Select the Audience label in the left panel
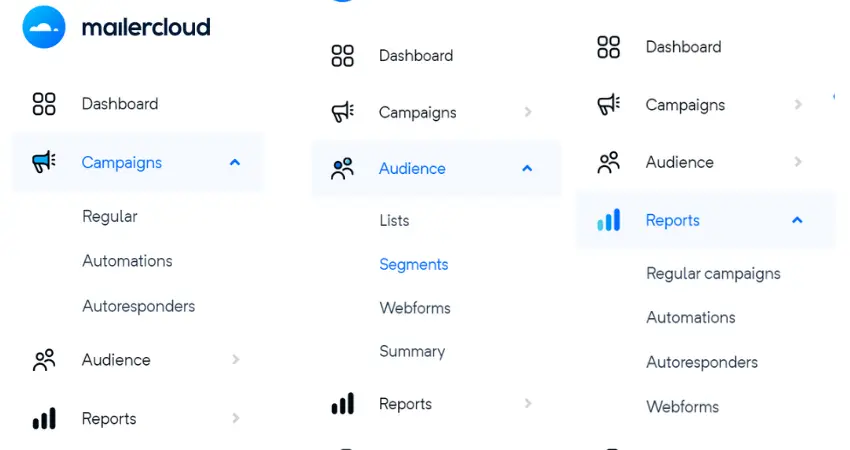 pos(116,360)
